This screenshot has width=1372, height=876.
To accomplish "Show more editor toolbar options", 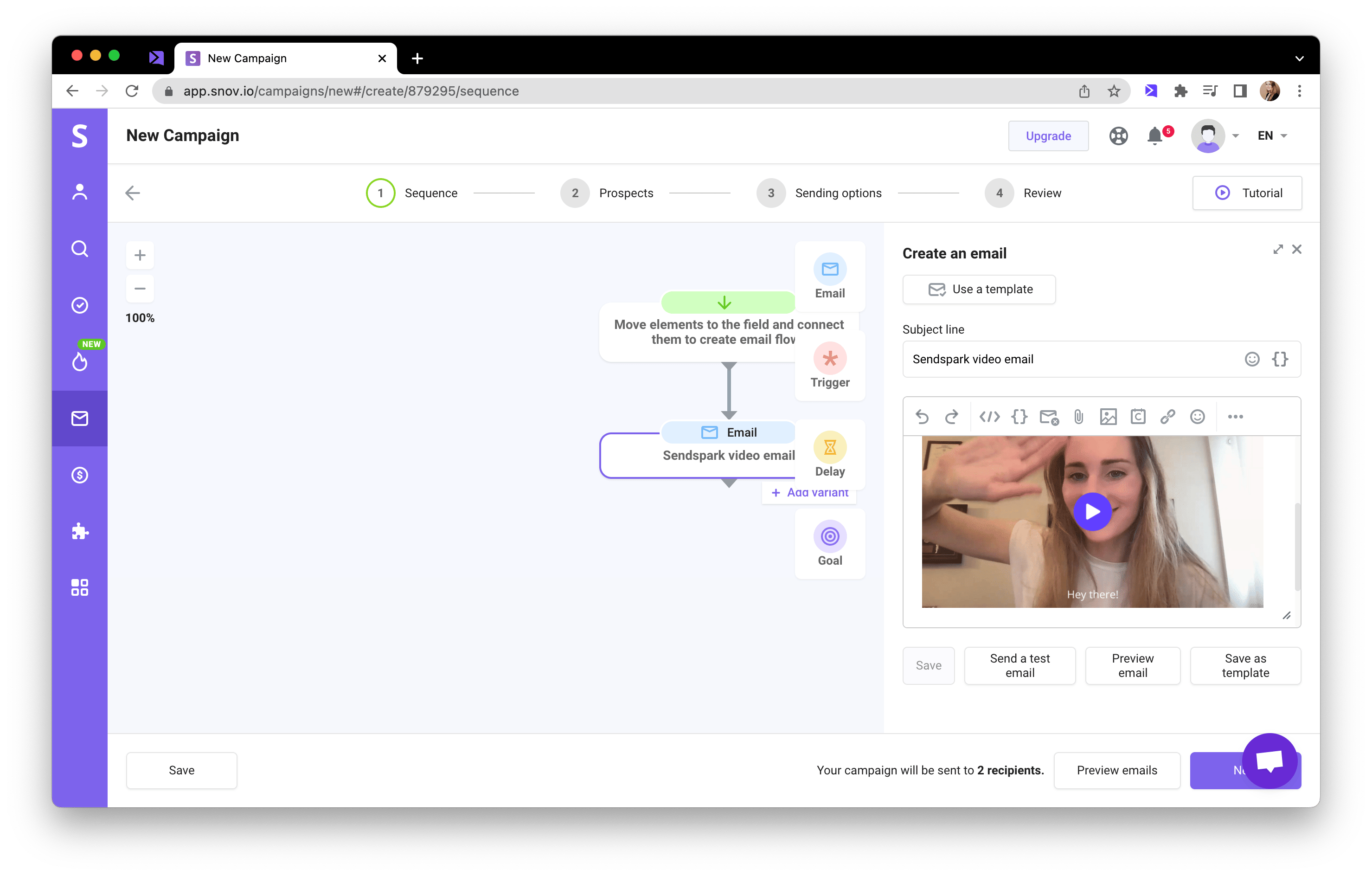I will [1235, 417].
